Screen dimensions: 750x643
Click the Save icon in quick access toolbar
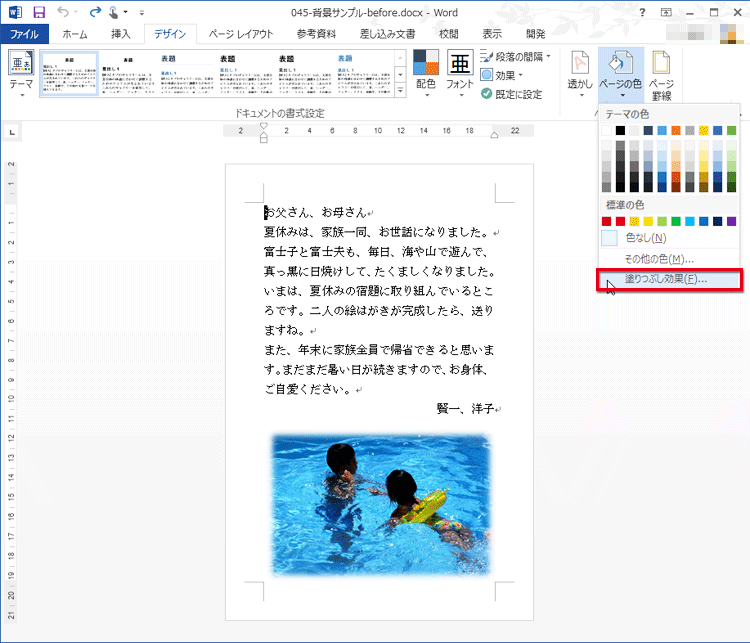[39, 12]
